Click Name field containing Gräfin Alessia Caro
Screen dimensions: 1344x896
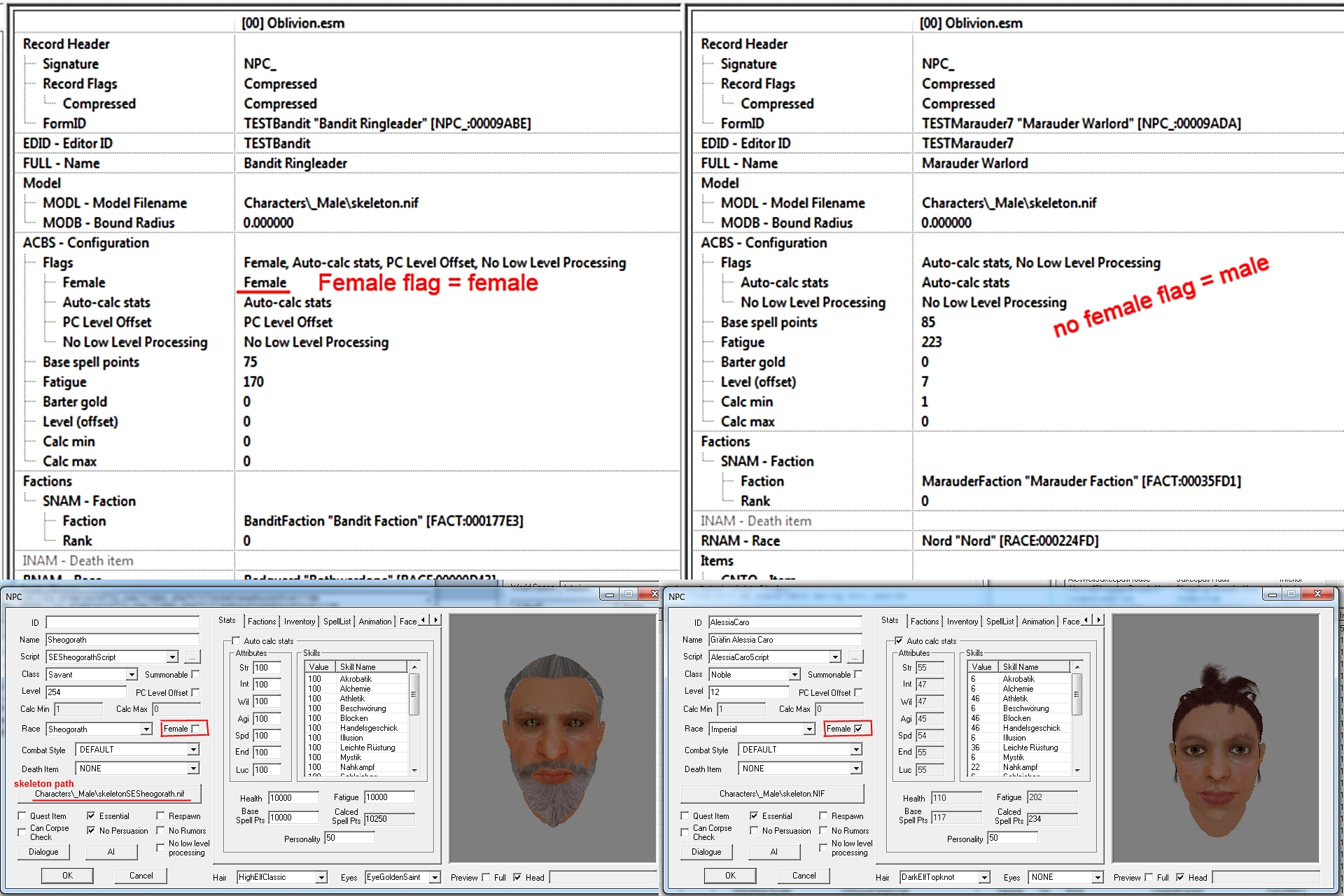pos(785,640)
